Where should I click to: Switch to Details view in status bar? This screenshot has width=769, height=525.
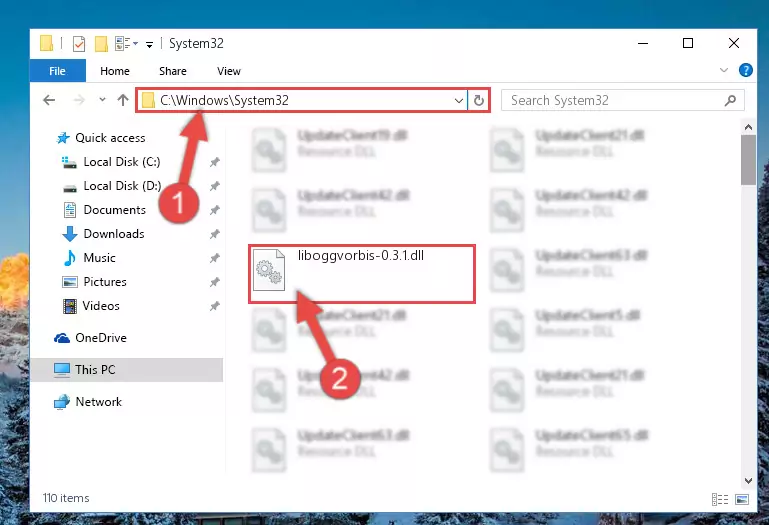click(x=719, y=499)
